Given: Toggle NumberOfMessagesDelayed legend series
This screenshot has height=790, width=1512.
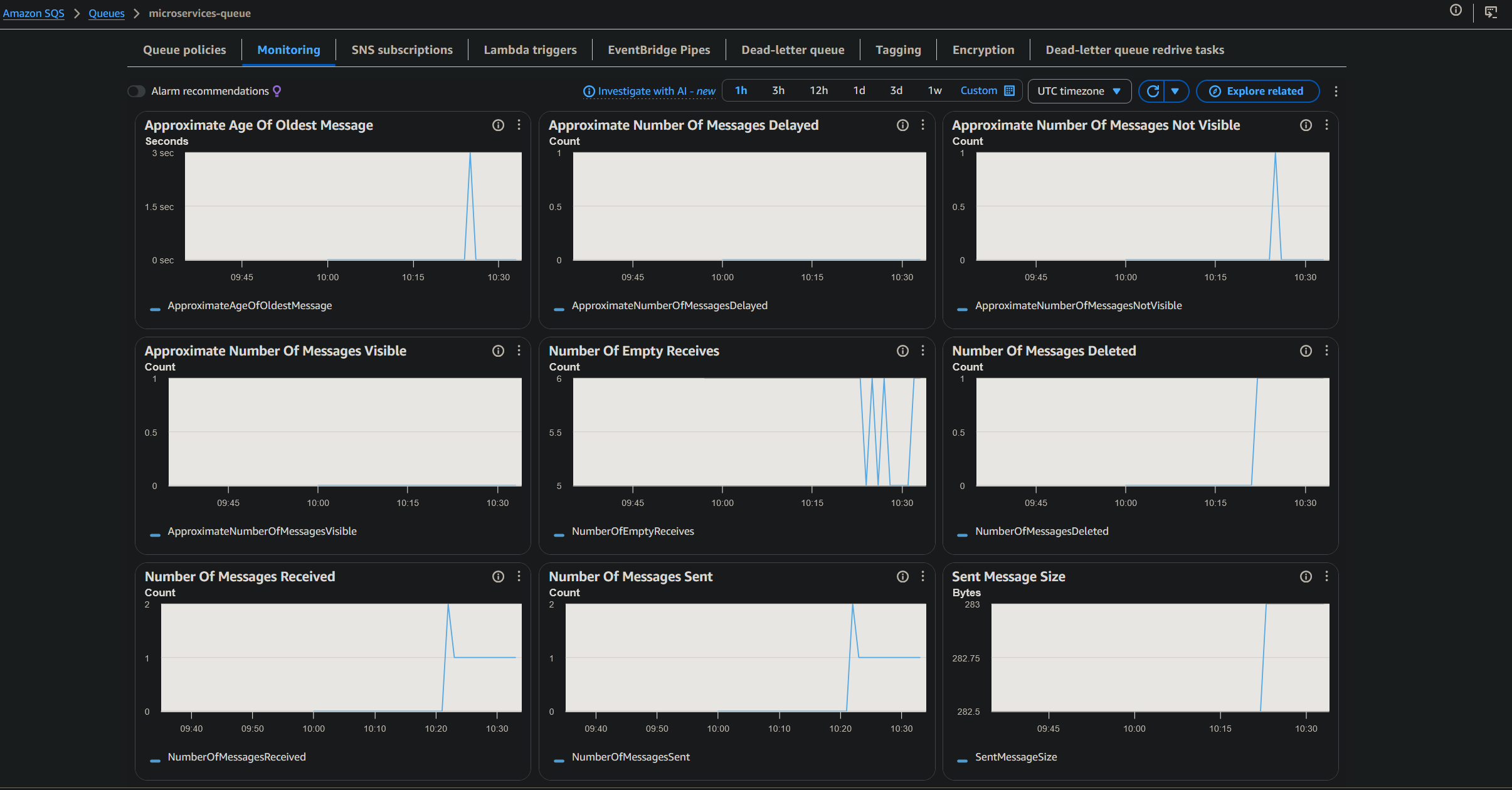Looking at the screenshot, I should coord(661,306).
